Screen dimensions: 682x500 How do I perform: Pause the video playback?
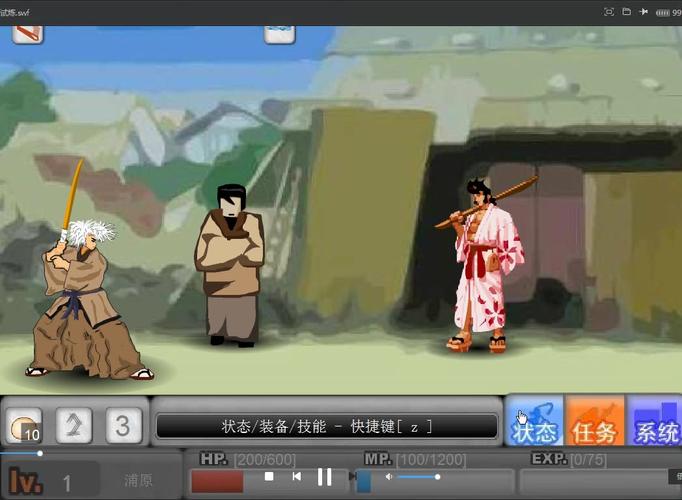tap(324, 477)
